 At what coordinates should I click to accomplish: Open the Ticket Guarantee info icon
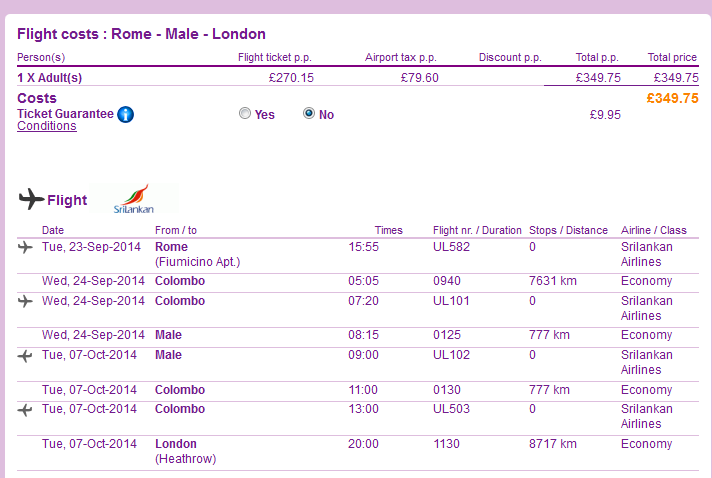[x=125, y=114]
